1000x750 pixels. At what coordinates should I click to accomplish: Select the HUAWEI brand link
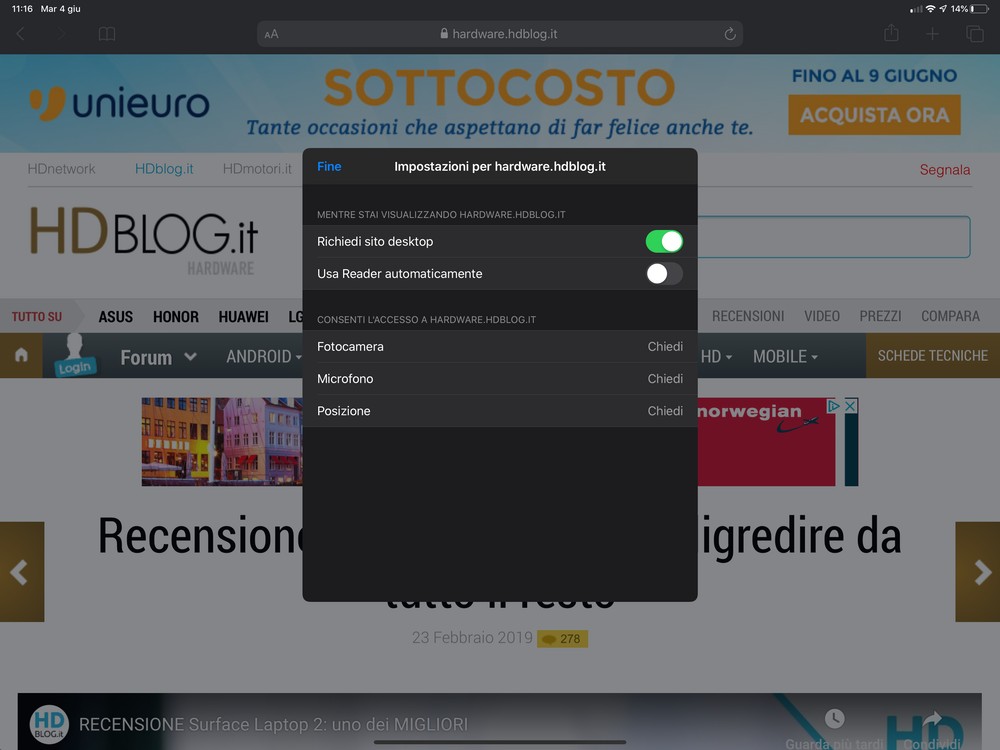click(243, 317)
